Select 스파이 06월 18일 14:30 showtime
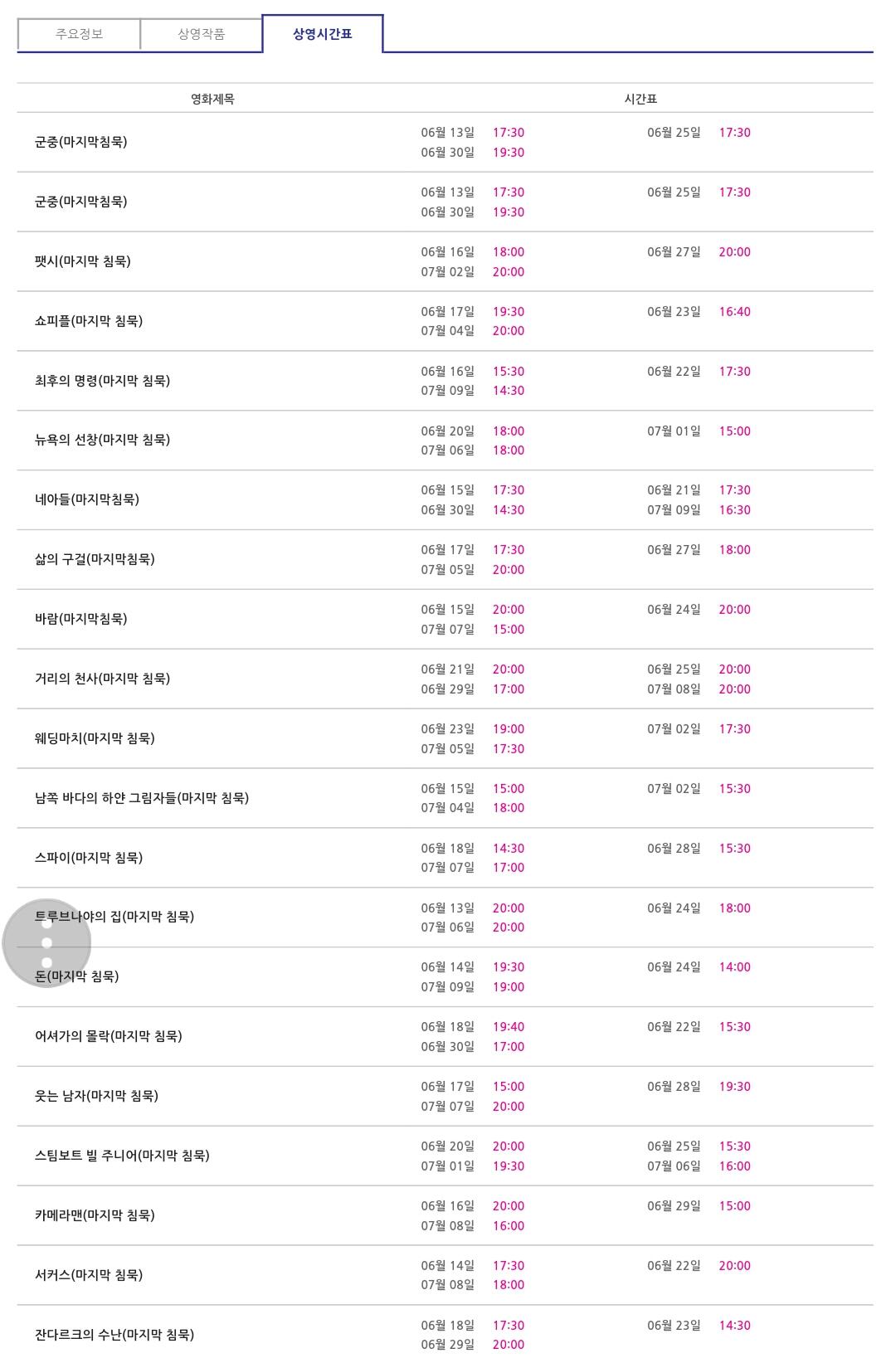The height and width of the screenshot is (1363, 896). 508,849
